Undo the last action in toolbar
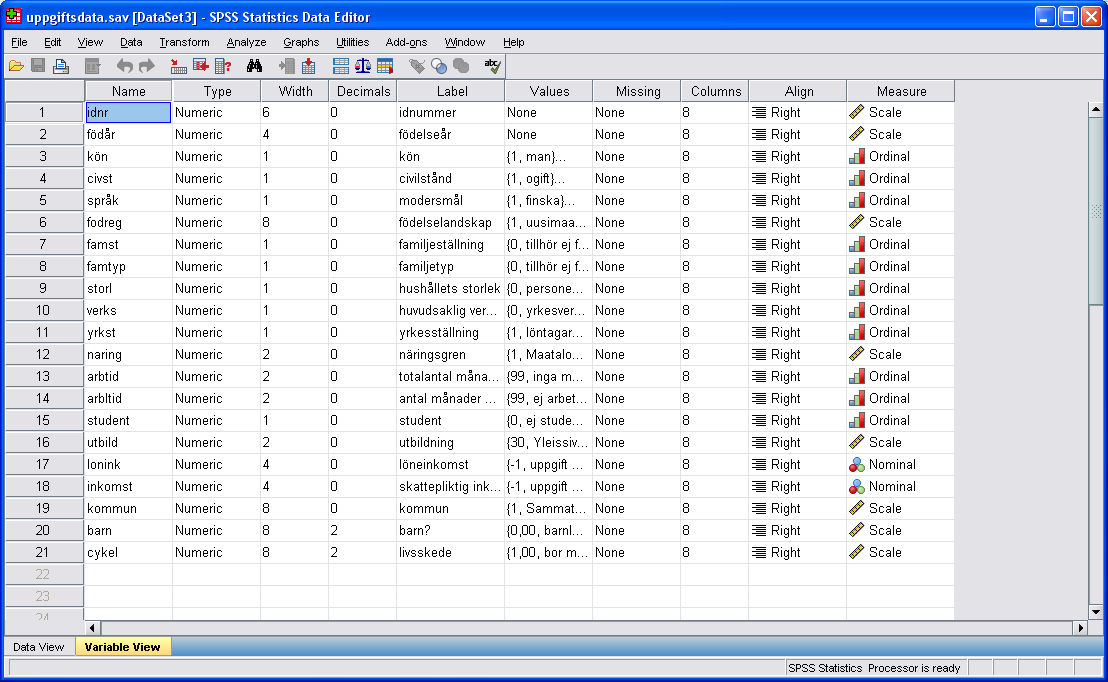1108x682 pixels. 124,66
